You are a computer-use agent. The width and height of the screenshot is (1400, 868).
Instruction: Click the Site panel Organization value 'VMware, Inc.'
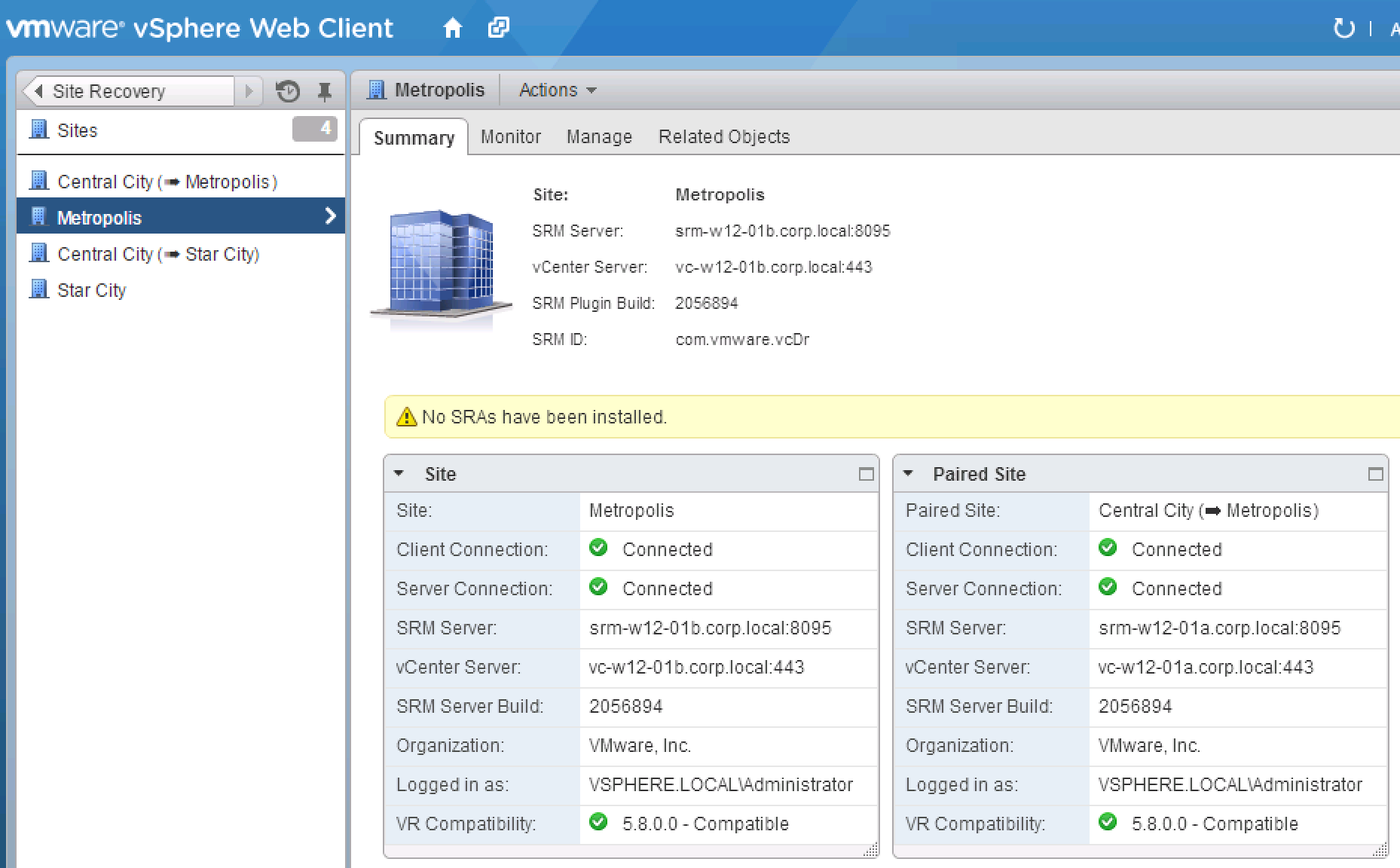coord(640,745)
